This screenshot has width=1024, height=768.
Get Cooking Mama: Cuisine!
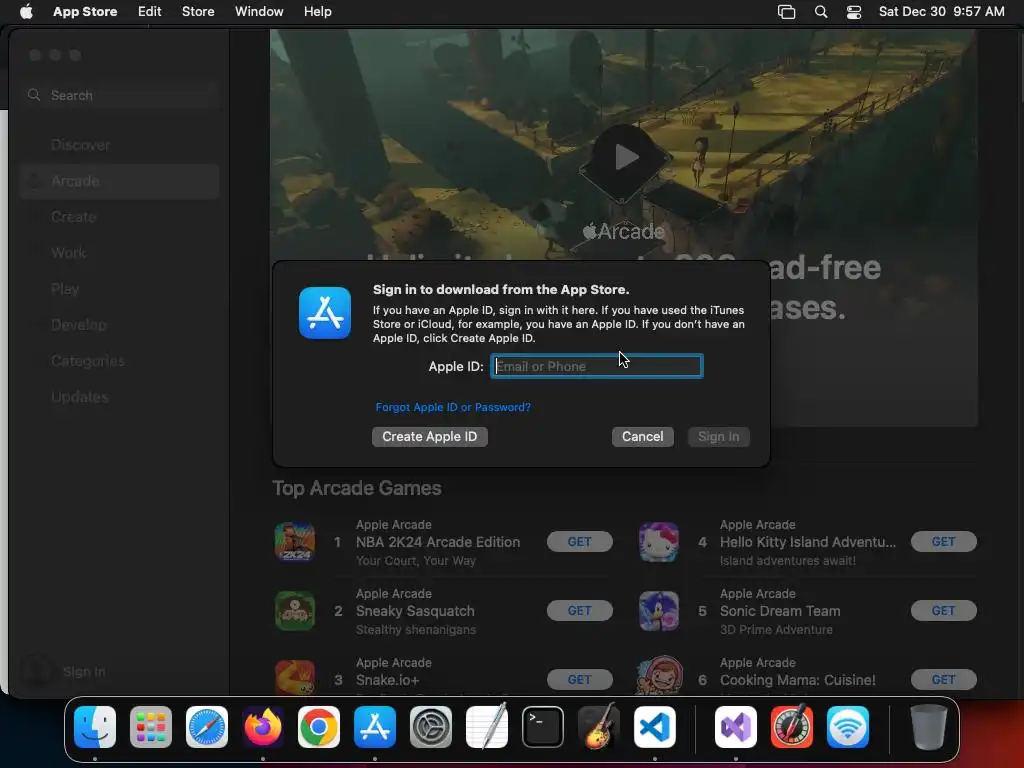[944, 680]
